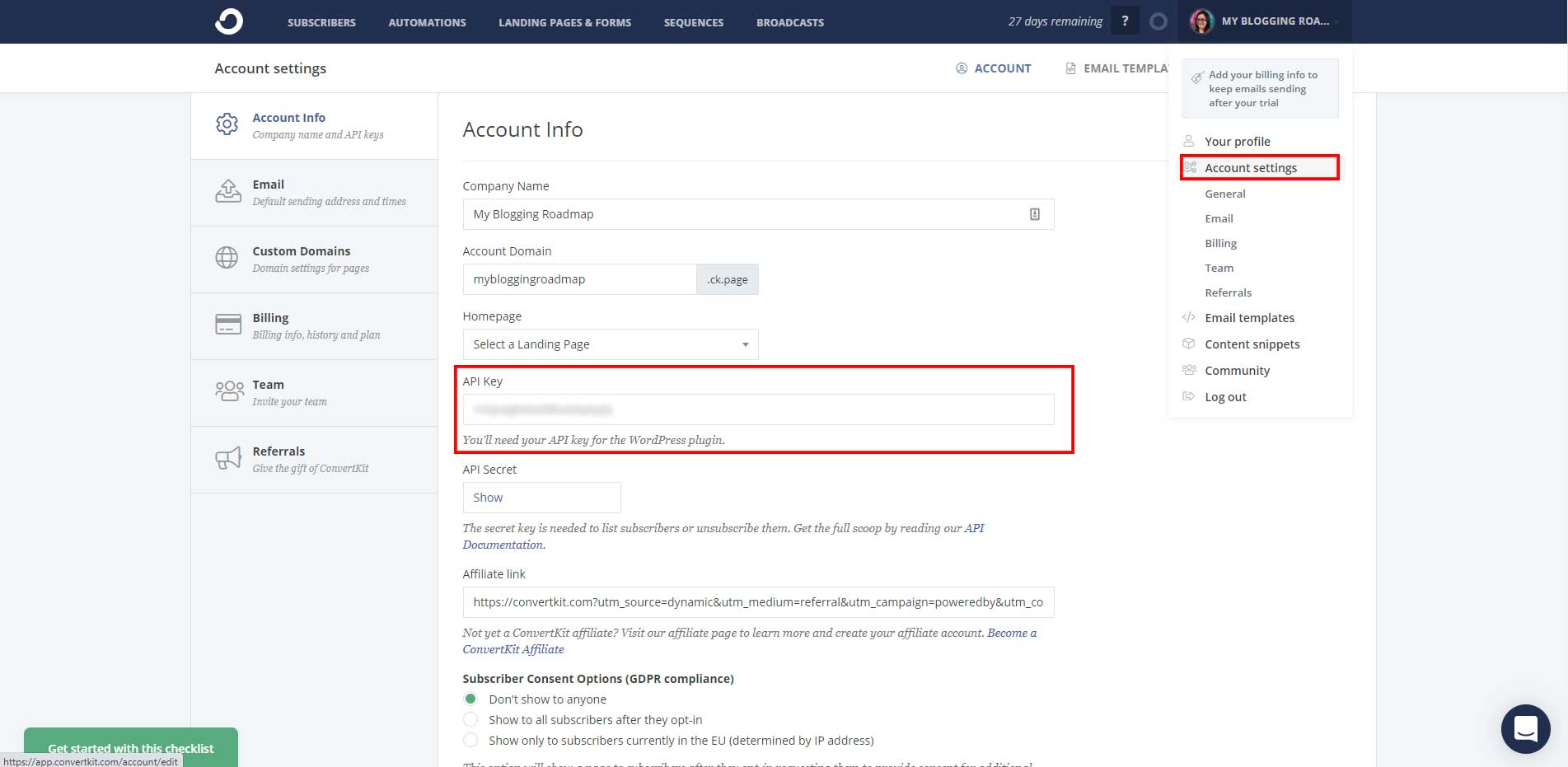Choose Content snippets from user menu
1568x767 pixels.
[1252, 344]
